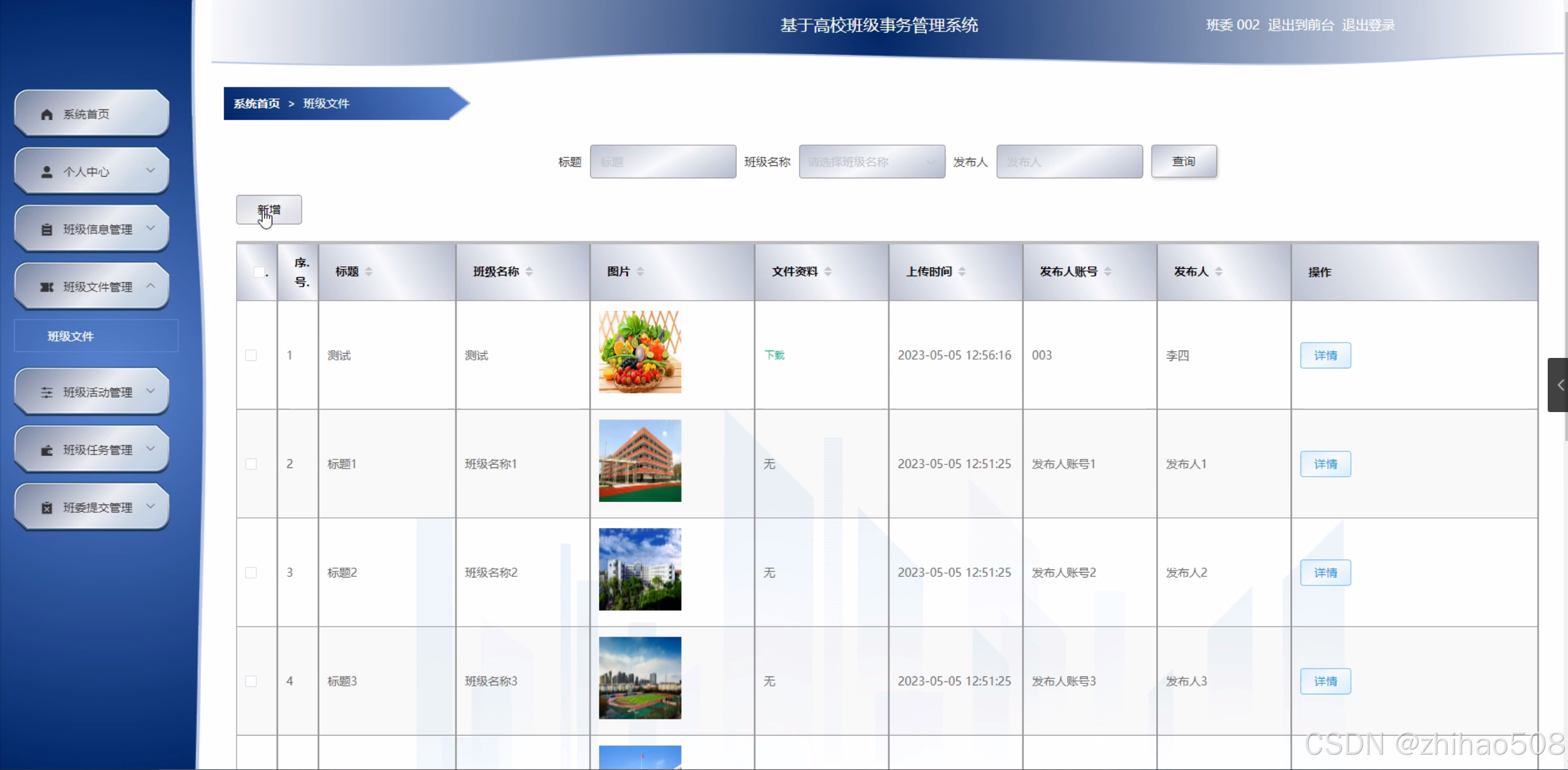Click the clipboard icon for 班级信息管理
1568x770 pixels.
(x=47, y=229)
